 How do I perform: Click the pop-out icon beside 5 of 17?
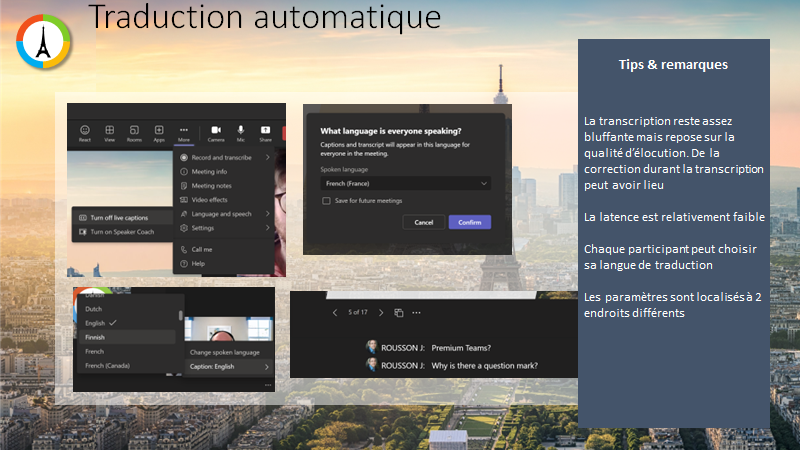[x=399, y=313]
